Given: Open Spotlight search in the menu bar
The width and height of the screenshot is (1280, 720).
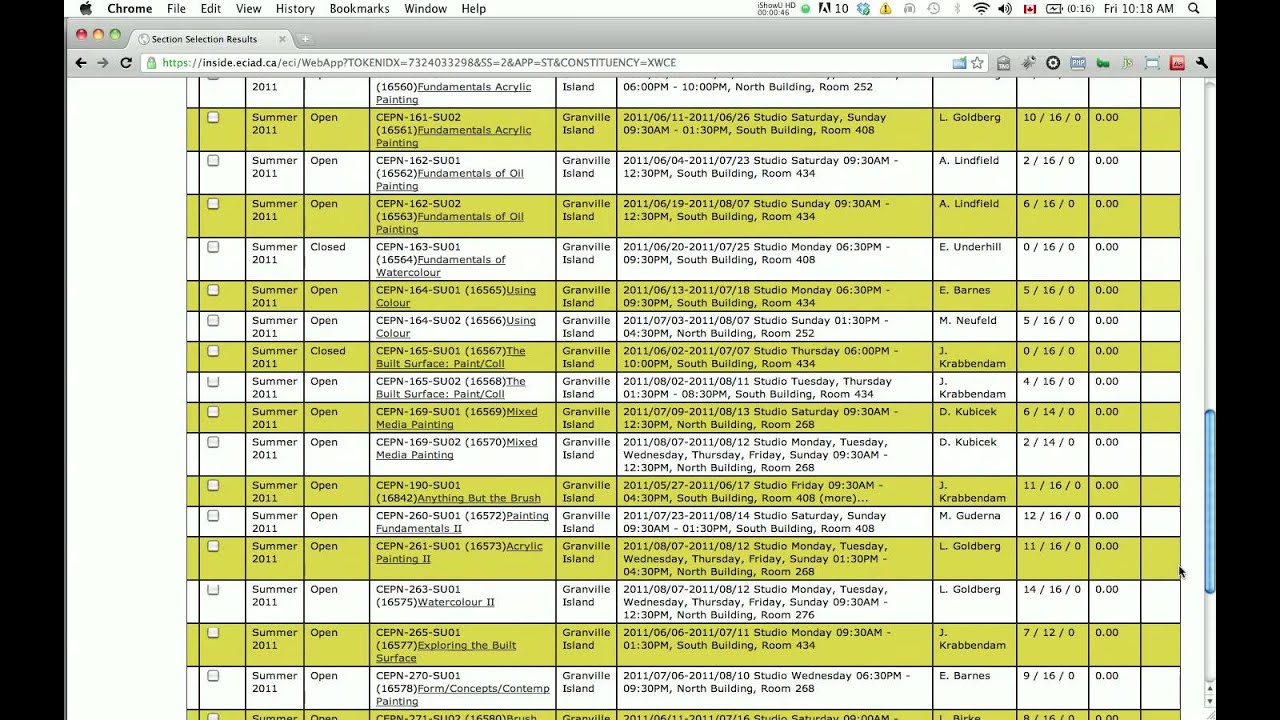Looking at the screenshot, I should coord(1194,8).
